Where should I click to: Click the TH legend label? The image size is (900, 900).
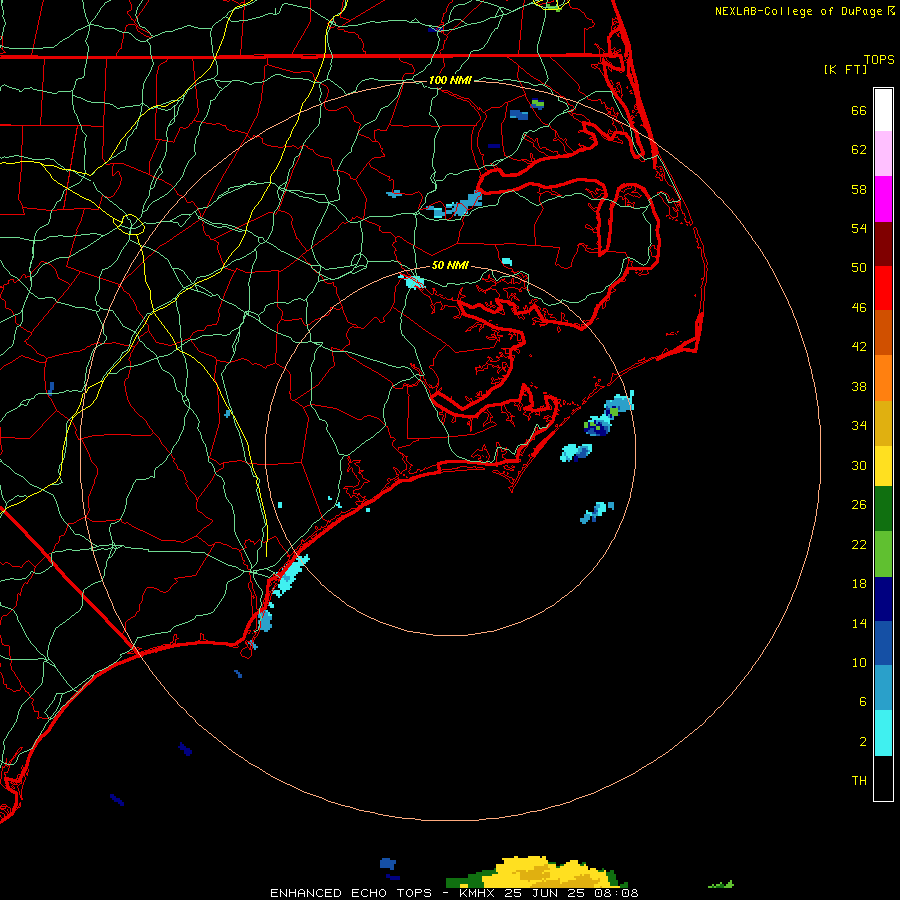click(859, 781)
